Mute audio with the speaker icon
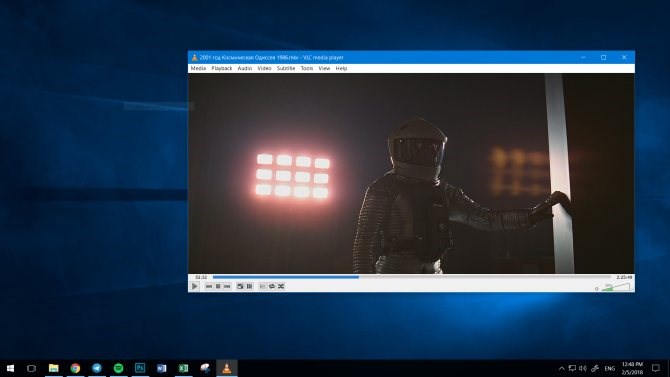Screen dimensions: 670x377 click(597, 289)
